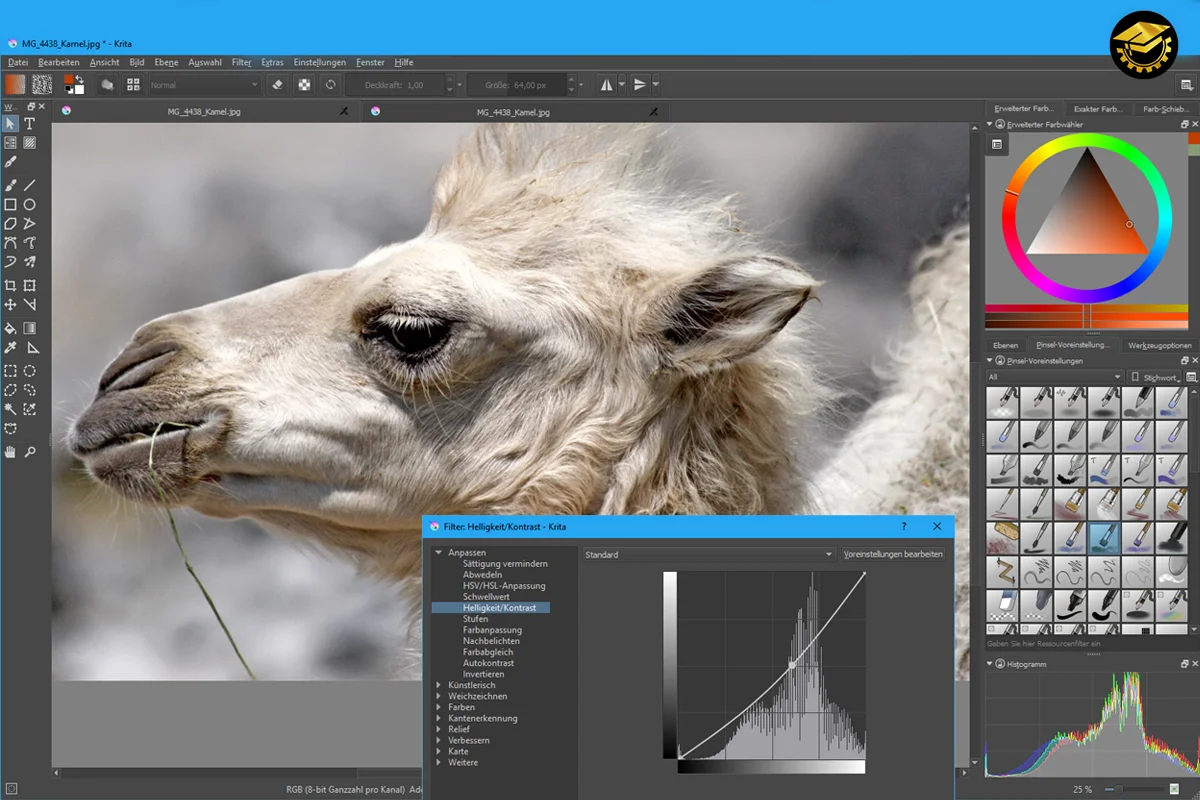The height and width of the screenshot is (800, 1200).
Task: Click the Deckkraft opacity field
Action: [x=396, y=85]
